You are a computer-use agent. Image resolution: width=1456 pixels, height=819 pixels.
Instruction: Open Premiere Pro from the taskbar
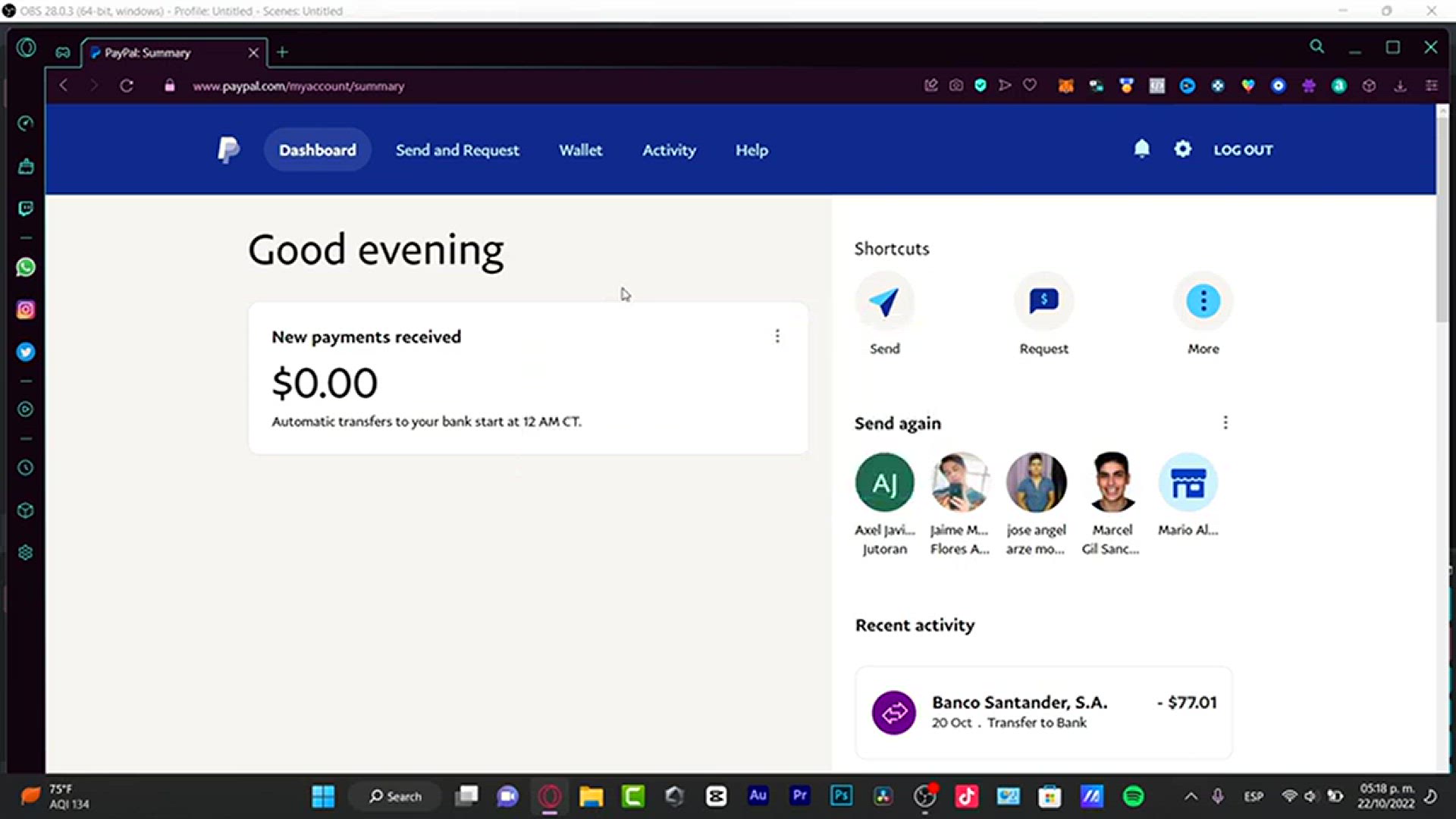click(x=799, y=795)
